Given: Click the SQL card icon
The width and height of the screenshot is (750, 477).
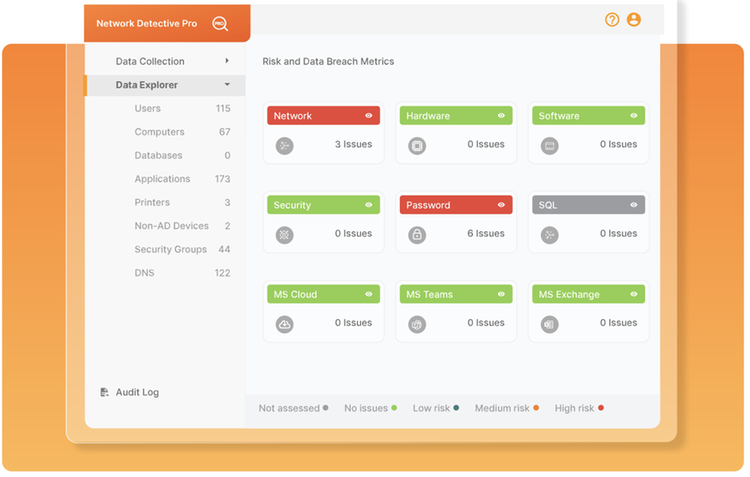Looking at the screenshot, I should coord(550,235).
